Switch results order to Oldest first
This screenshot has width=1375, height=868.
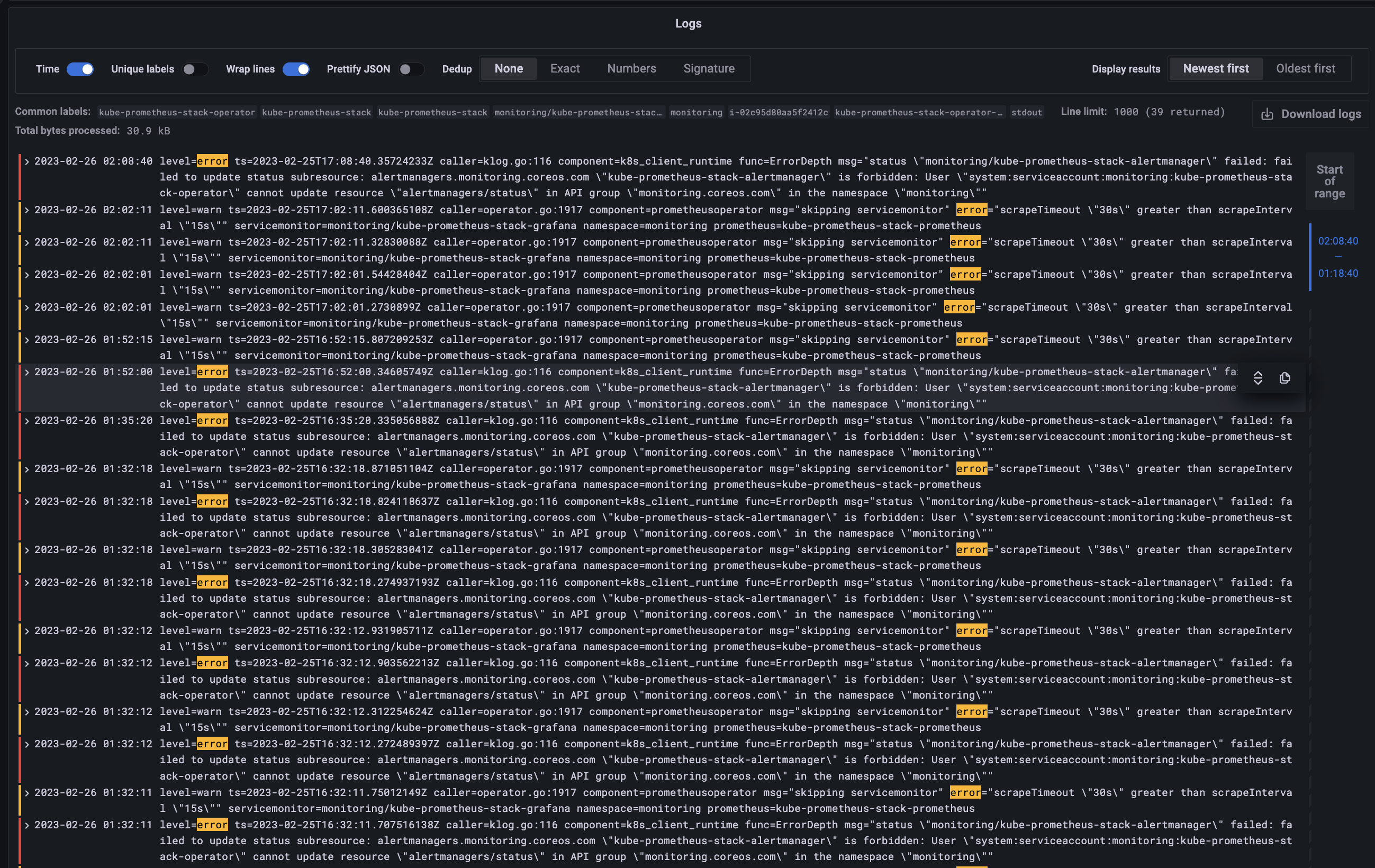tap(1305, 68)
